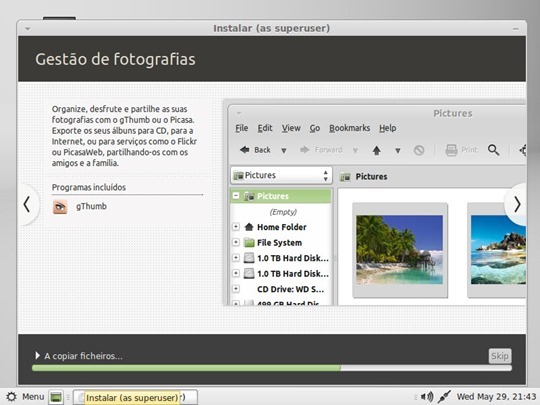The width and height of the screenshot is (540, 405).
Task: Click the 'Programas incluídos' label
Action: (89, 187)
